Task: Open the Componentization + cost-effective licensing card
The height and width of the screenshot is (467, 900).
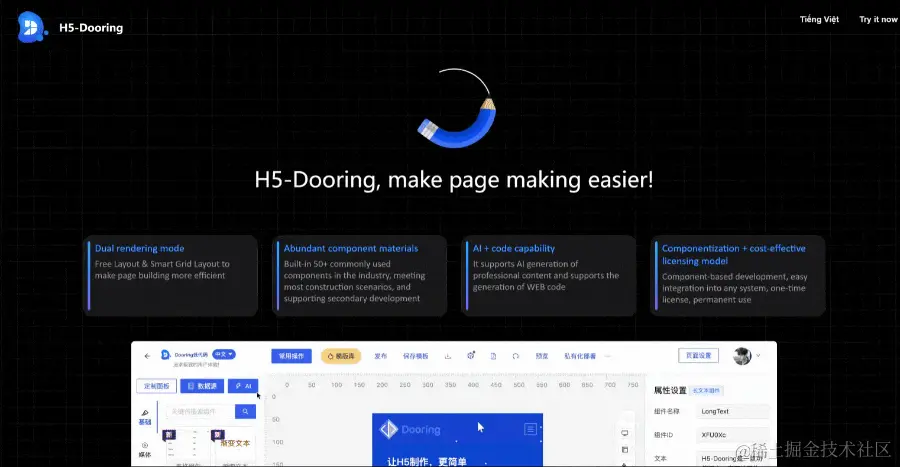Action: [x=738, y=275]
